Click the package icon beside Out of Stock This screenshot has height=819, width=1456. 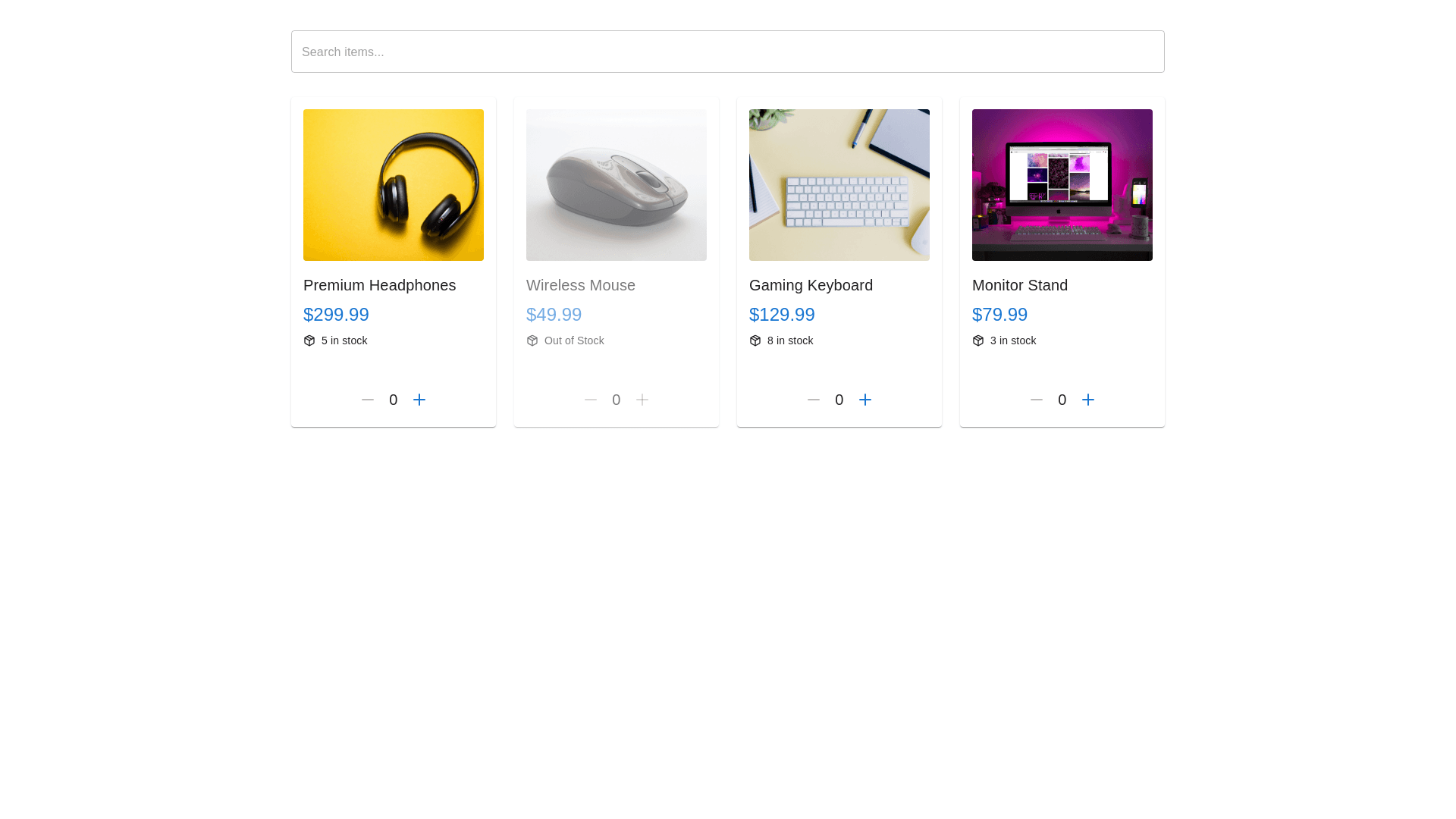pyautogui.click(x=532, y=340)
